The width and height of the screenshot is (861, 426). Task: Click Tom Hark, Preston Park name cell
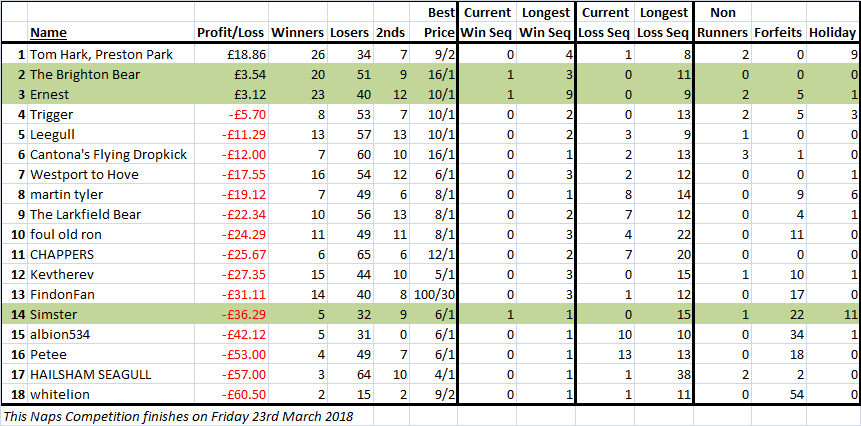point(101,54)
